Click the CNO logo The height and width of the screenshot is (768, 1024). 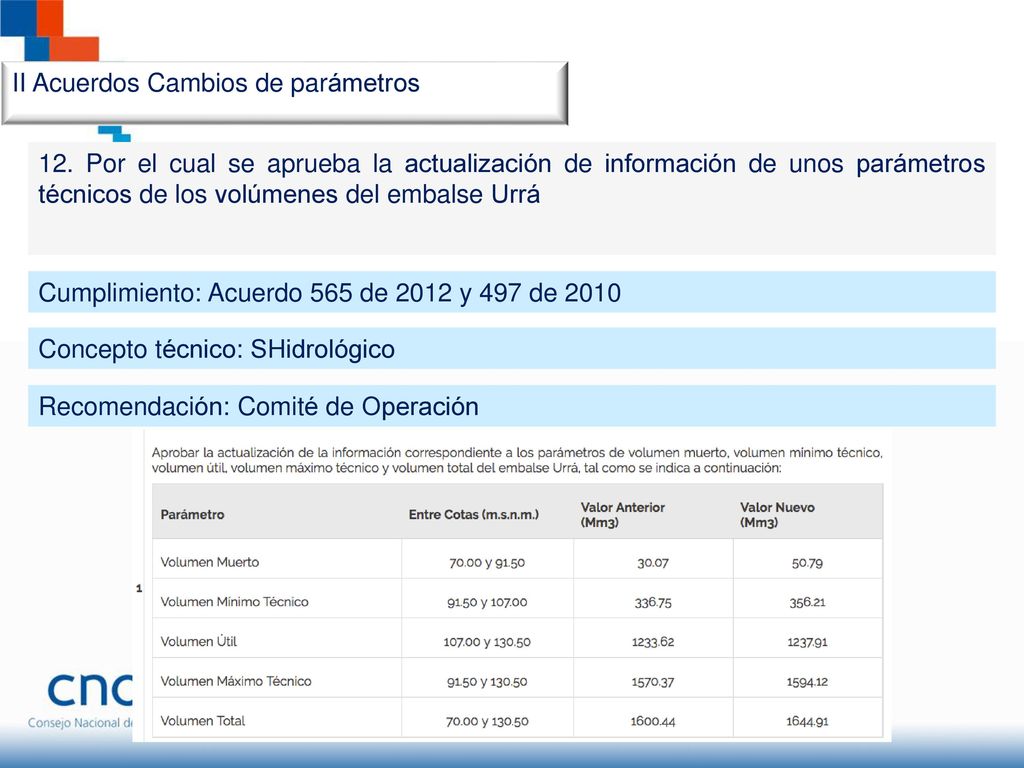[89, 688]
